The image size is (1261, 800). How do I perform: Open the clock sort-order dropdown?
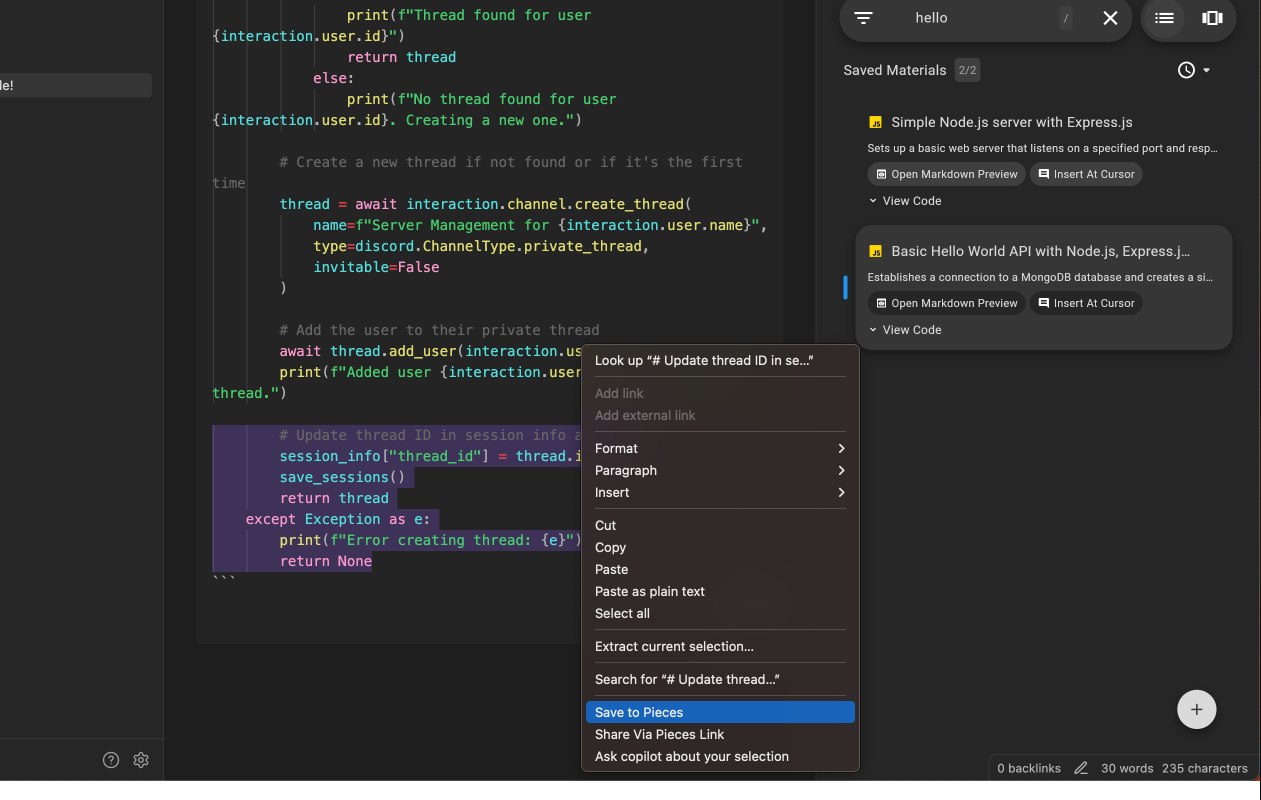(x=1194, y=70)
